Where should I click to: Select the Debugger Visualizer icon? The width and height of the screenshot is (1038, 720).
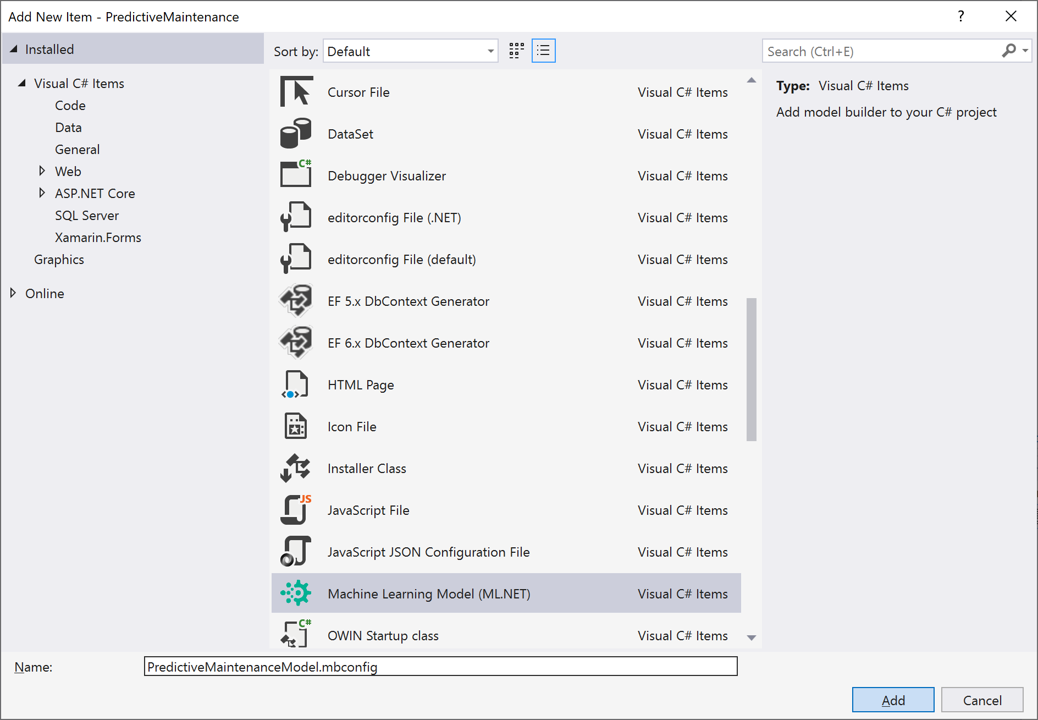(x=296, y=175)
